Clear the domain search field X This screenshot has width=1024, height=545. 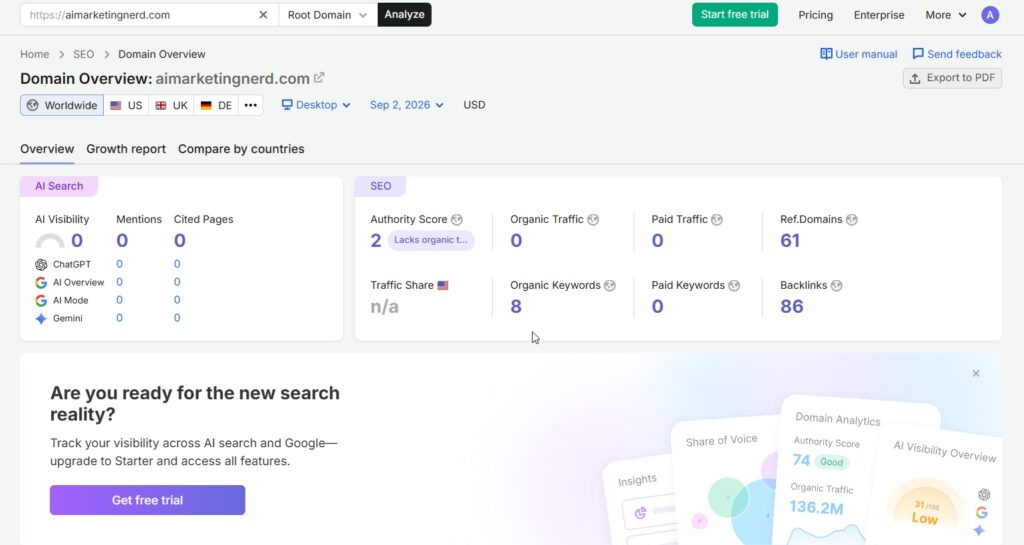(x=263, y=14)
